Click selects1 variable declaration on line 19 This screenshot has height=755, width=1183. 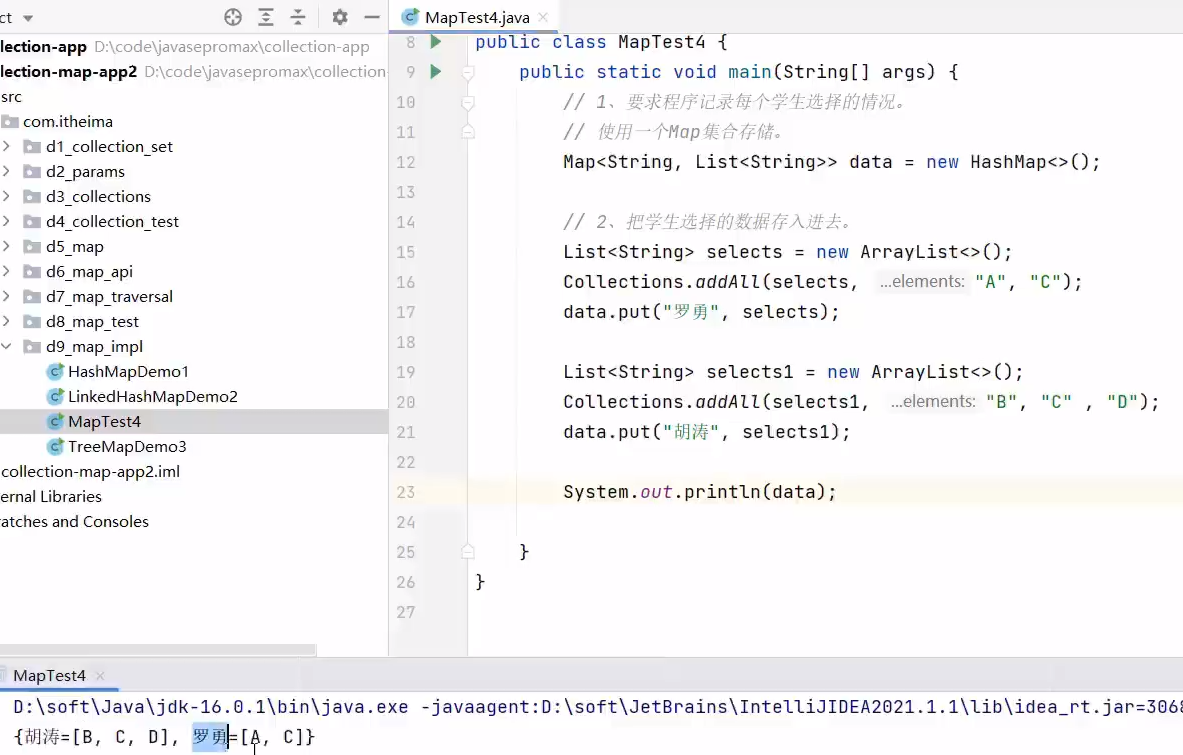coord(750,372)
